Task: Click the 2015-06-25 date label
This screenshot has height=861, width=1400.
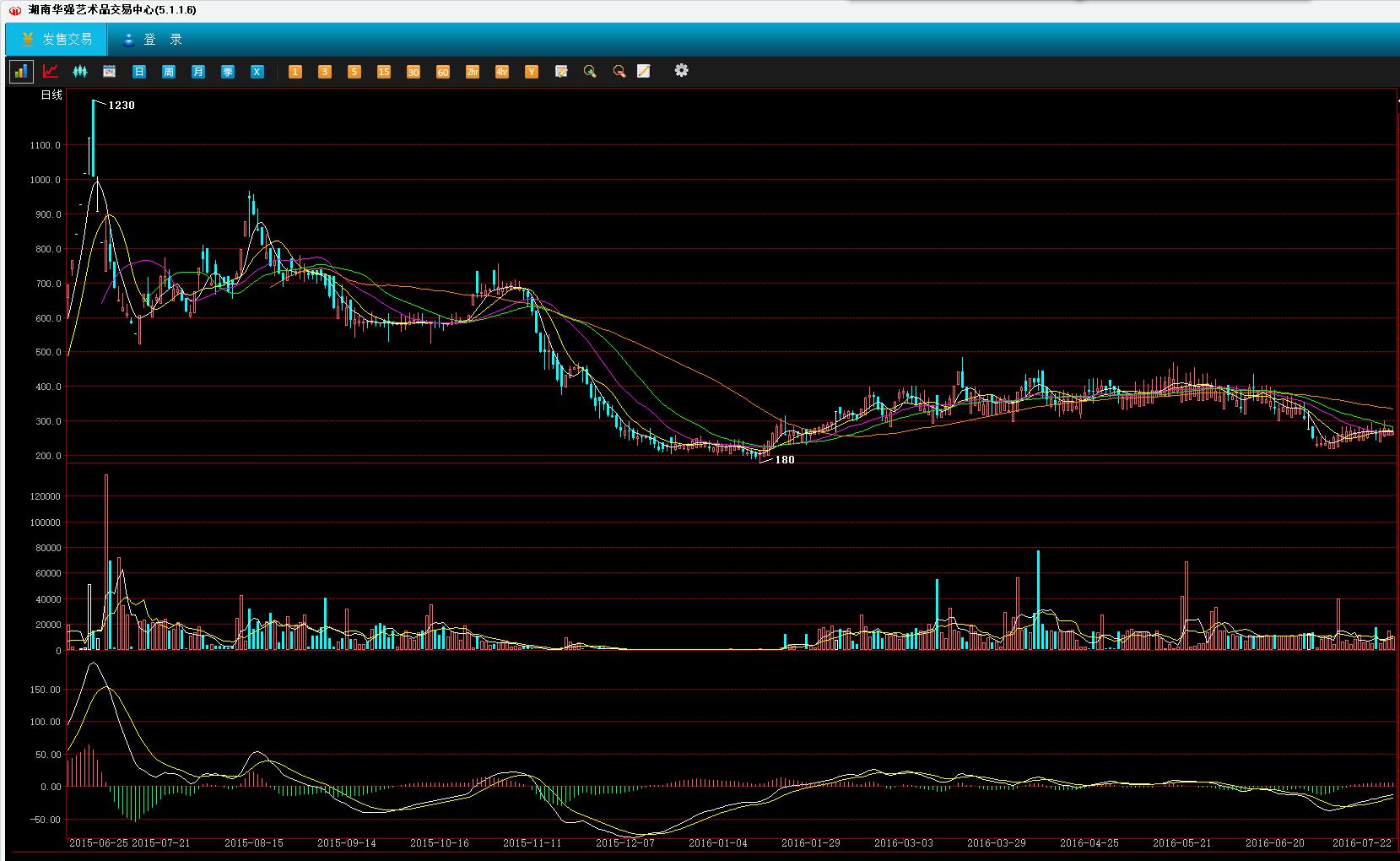Action: (99, 843)
